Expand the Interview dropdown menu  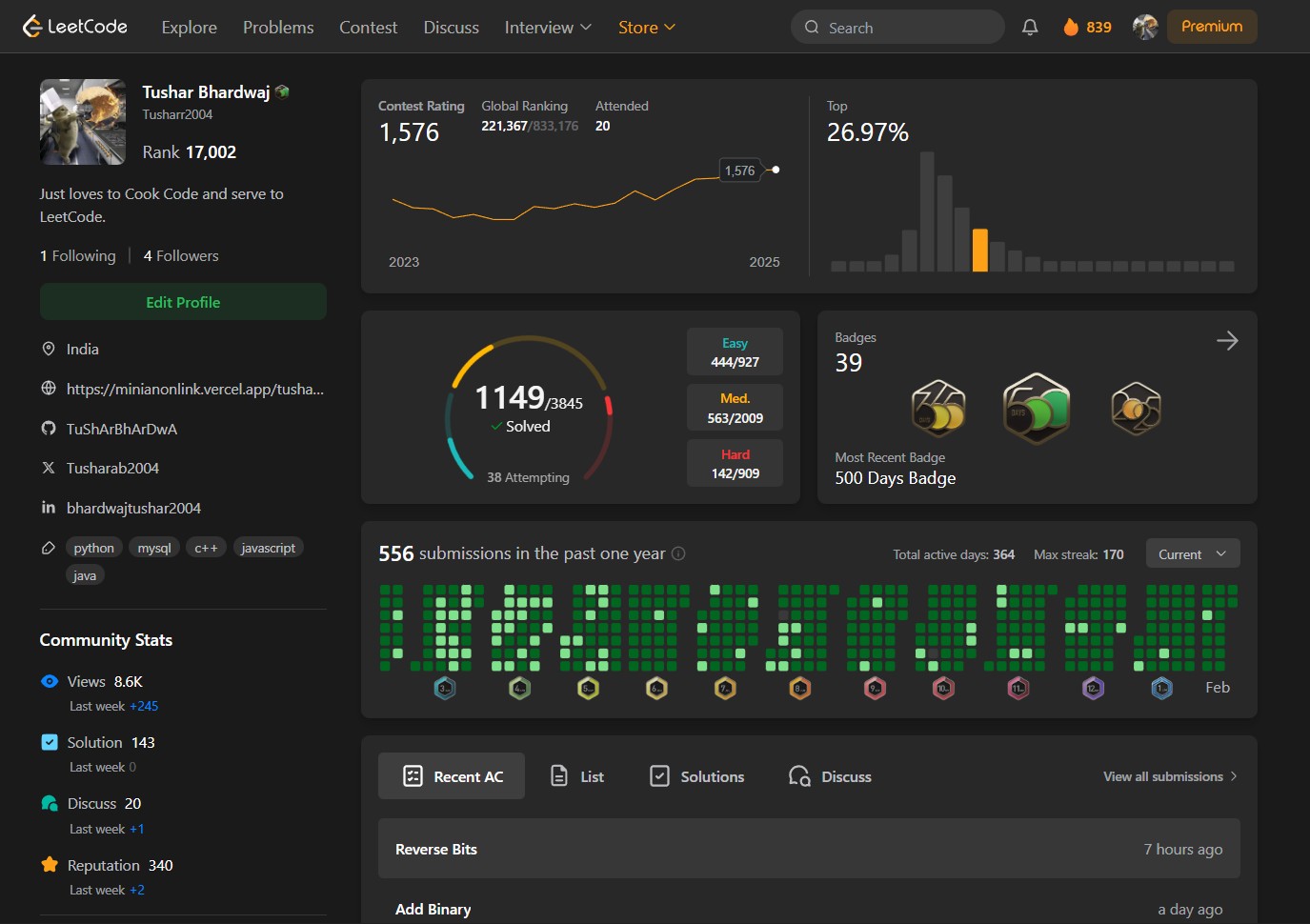click(x=548, y=28)
